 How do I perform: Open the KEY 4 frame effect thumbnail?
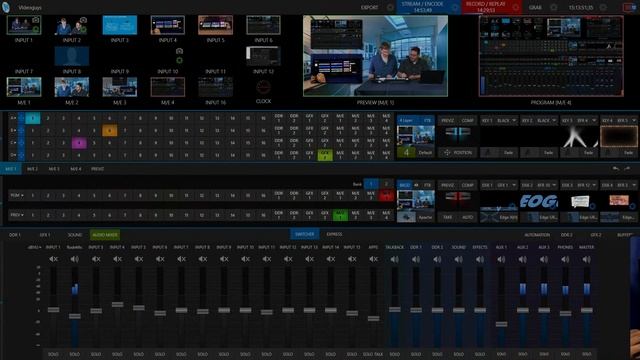(619, 137)
